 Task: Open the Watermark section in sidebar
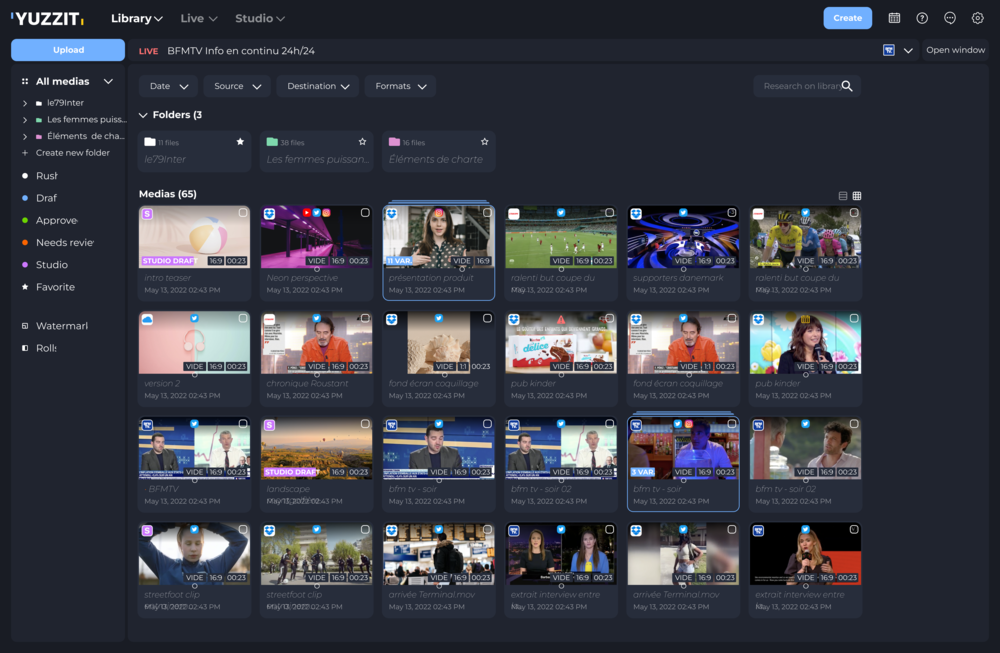point(61,326)
